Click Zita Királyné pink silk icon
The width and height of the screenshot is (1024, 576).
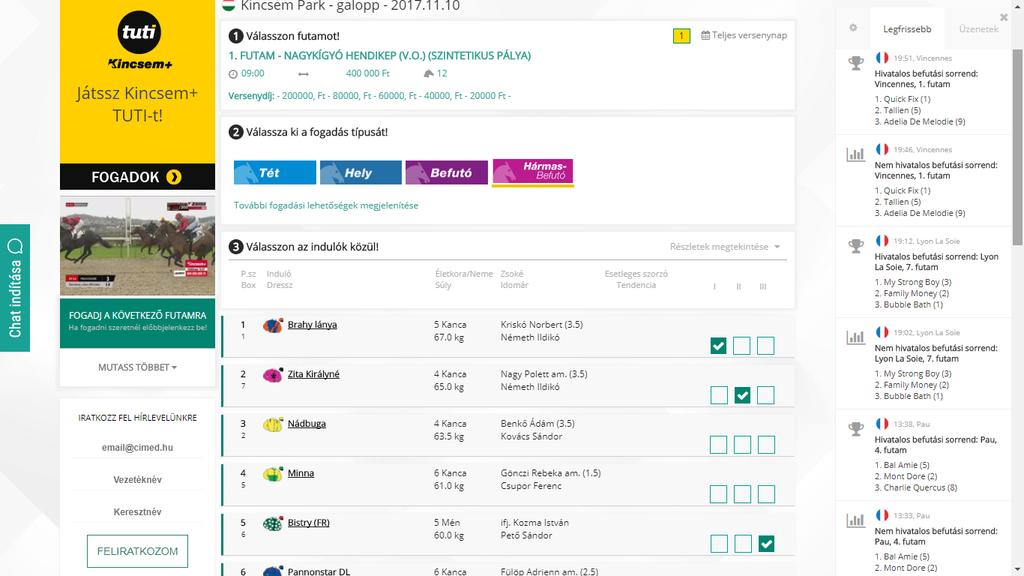pyautogui.click(x=273, y=375)
